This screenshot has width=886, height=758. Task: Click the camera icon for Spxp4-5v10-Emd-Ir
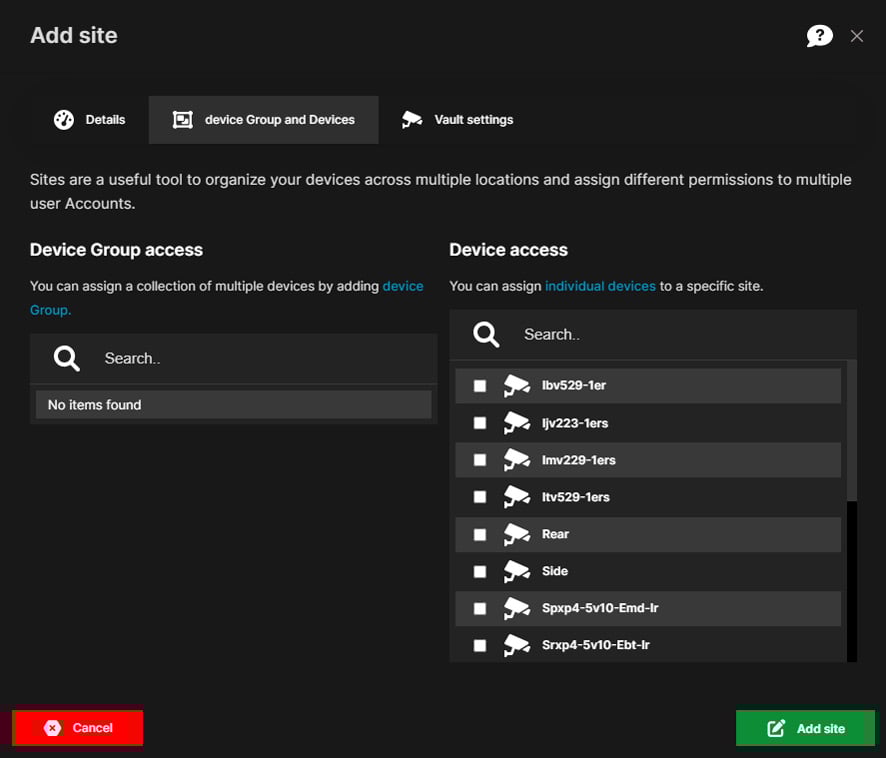point(516,608)
